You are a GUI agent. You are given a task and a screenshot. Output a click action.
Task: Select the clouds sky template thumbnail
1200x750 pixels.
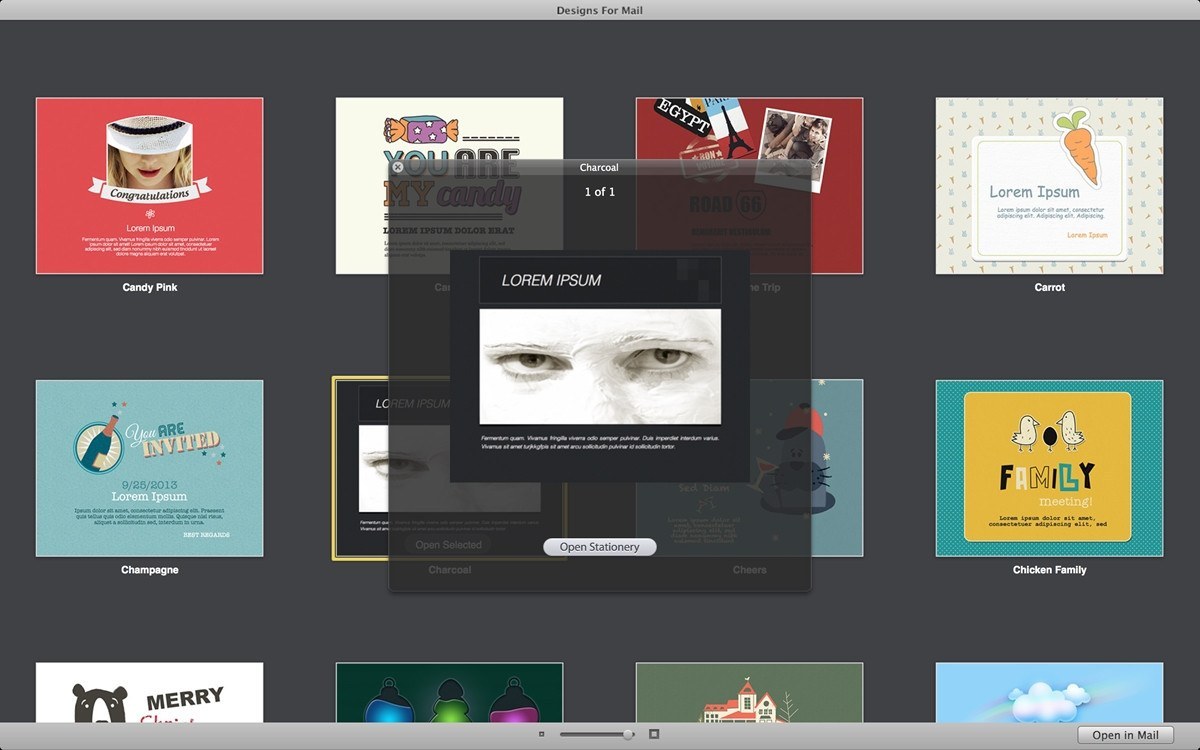click(1050, 692)
